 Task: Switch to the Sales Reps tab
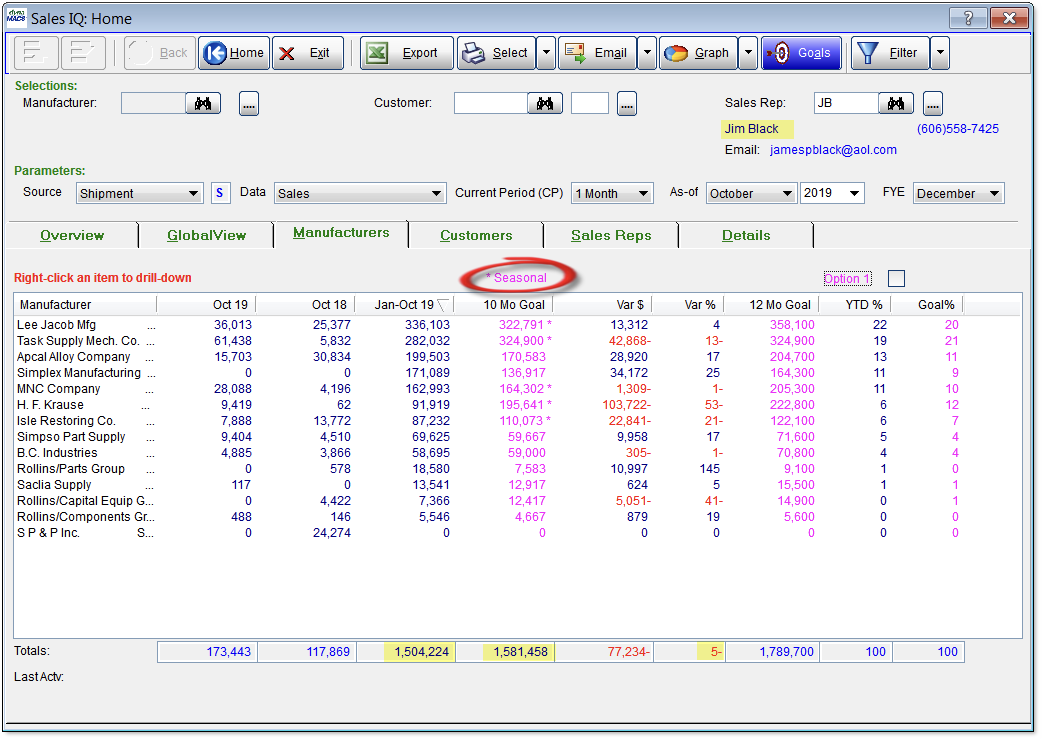(611, 235)
